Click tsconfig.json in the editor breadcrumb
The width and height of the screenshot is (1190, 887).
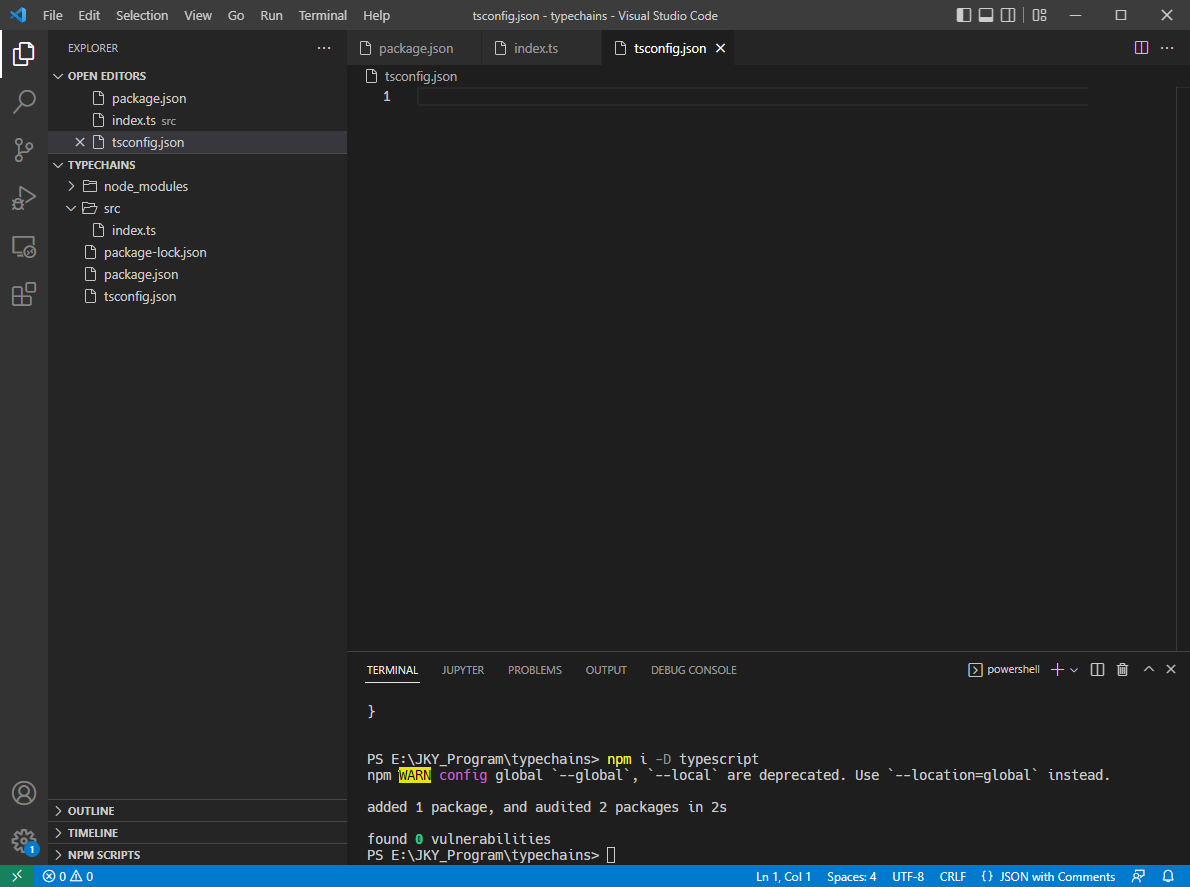[x=420, y=76]
